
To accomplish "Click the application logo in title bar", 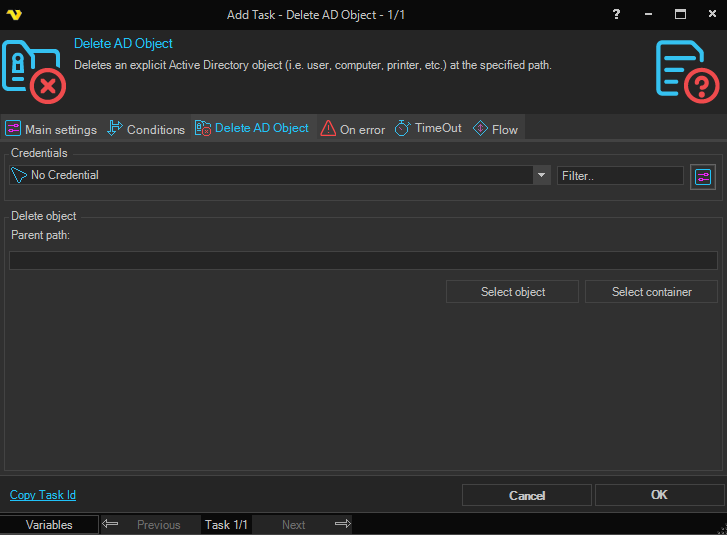I will coord(14,14).
